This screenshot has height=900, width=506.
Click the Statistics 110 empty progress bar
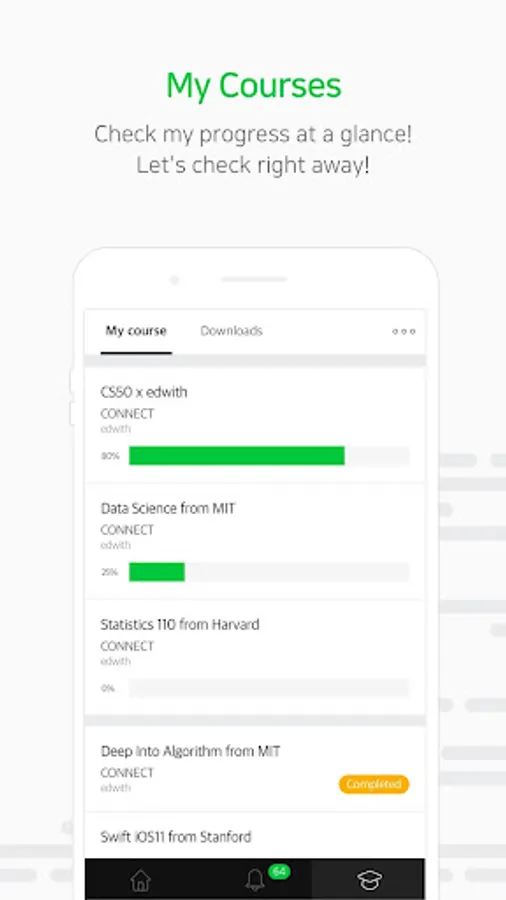[269, 688]
